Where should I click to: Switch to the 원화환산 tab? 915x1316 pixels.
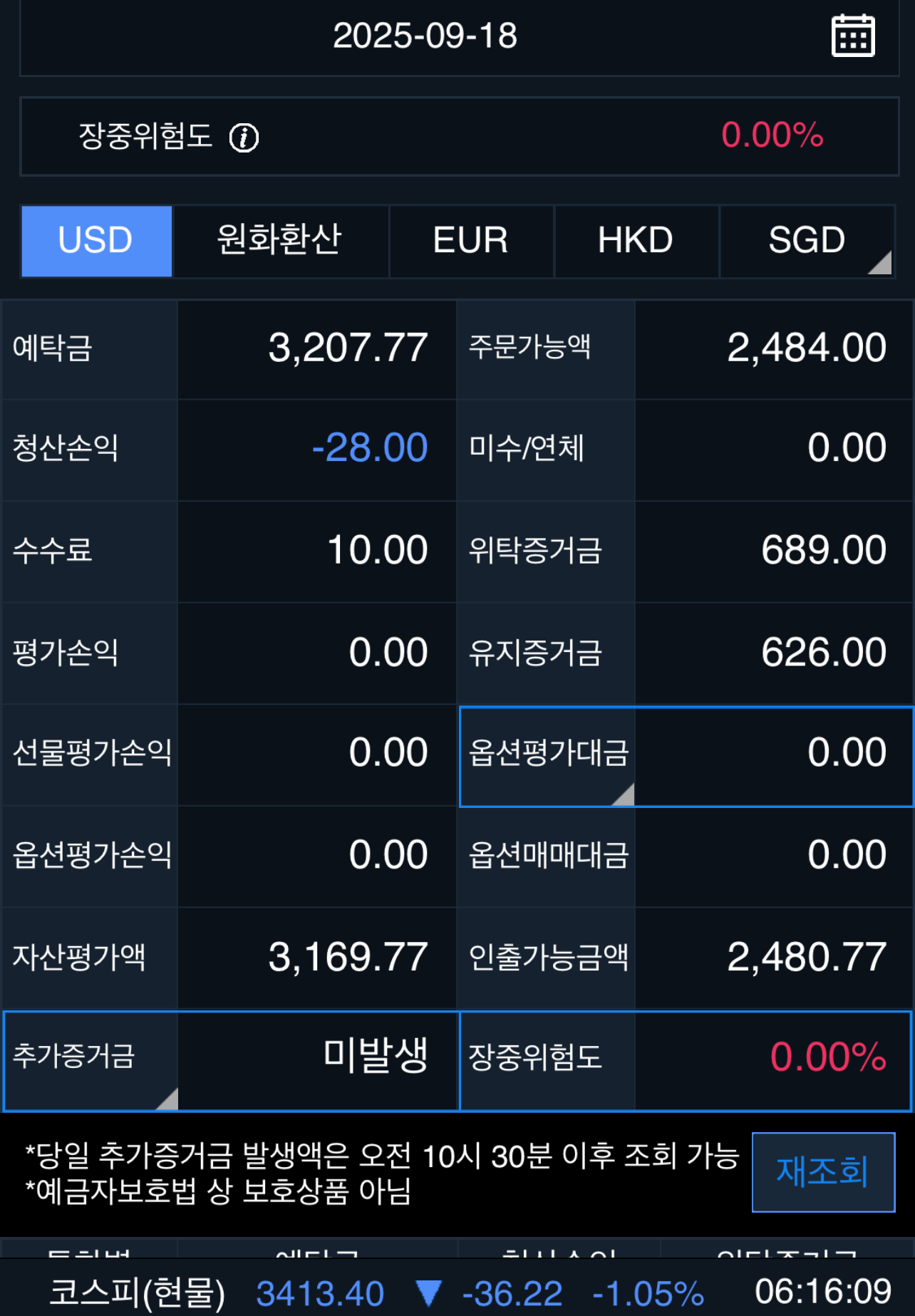[280, 241]
